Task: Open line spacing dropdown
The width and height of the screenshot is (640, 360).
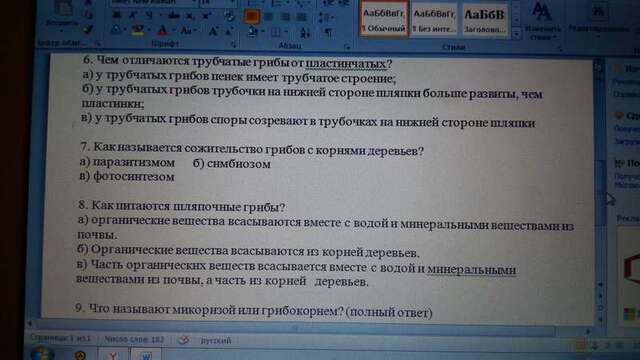Action: pyautogui.click(x=325, y=17)
